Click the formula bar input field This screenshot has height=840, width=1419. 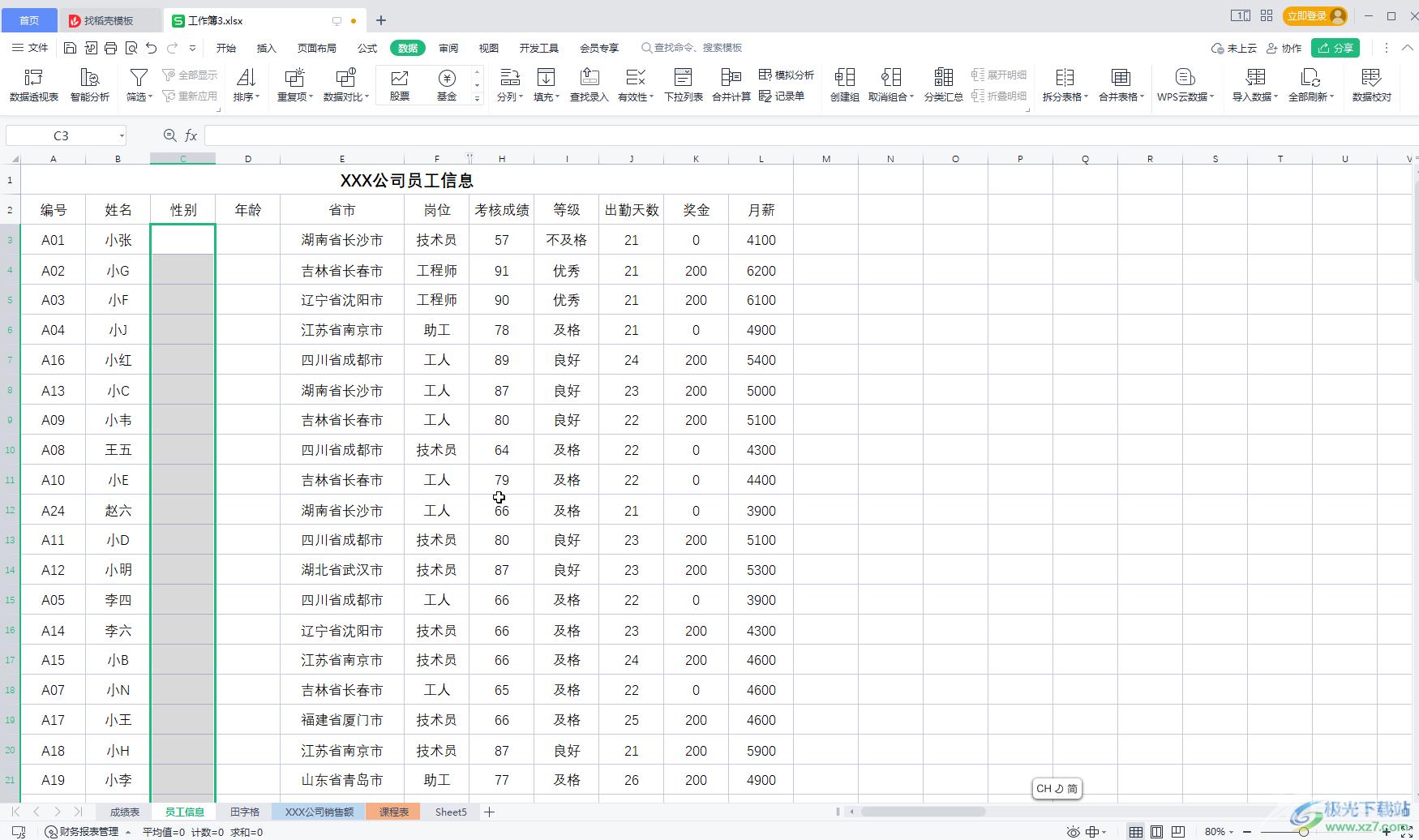[811, 135]
